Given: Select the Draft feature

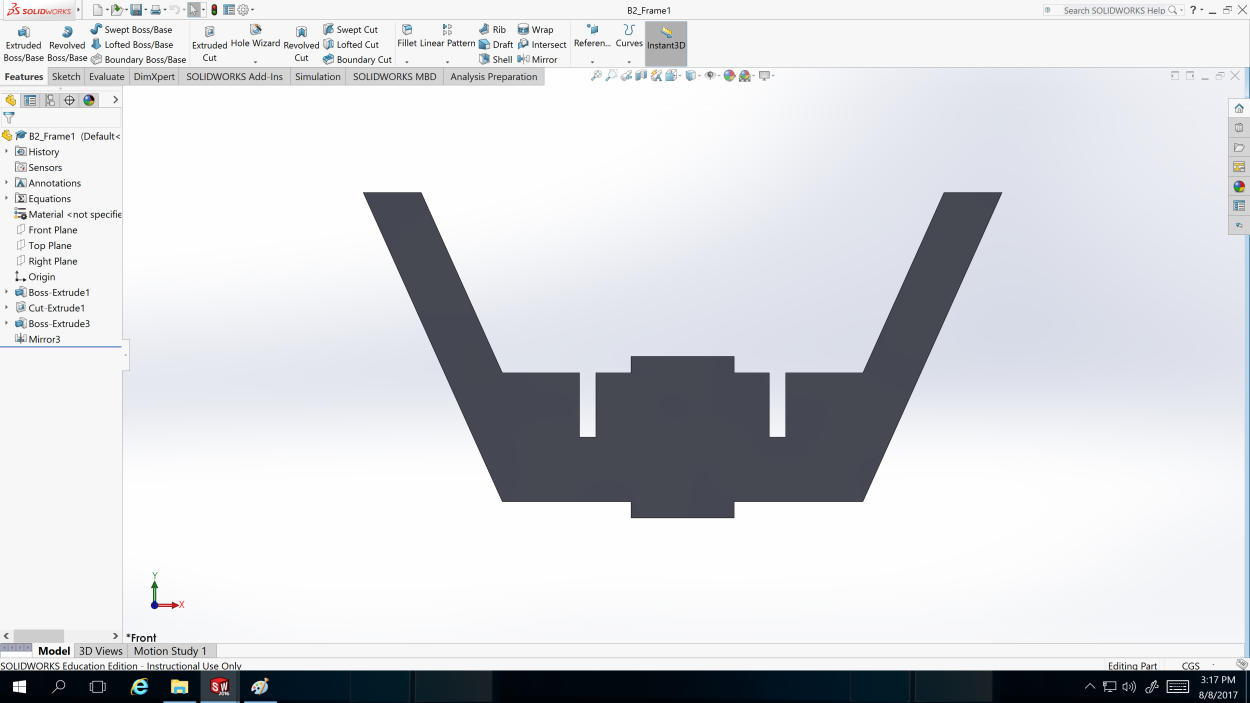Looking at the screenshot, I should pyautogui.click(x=495, y=45).
